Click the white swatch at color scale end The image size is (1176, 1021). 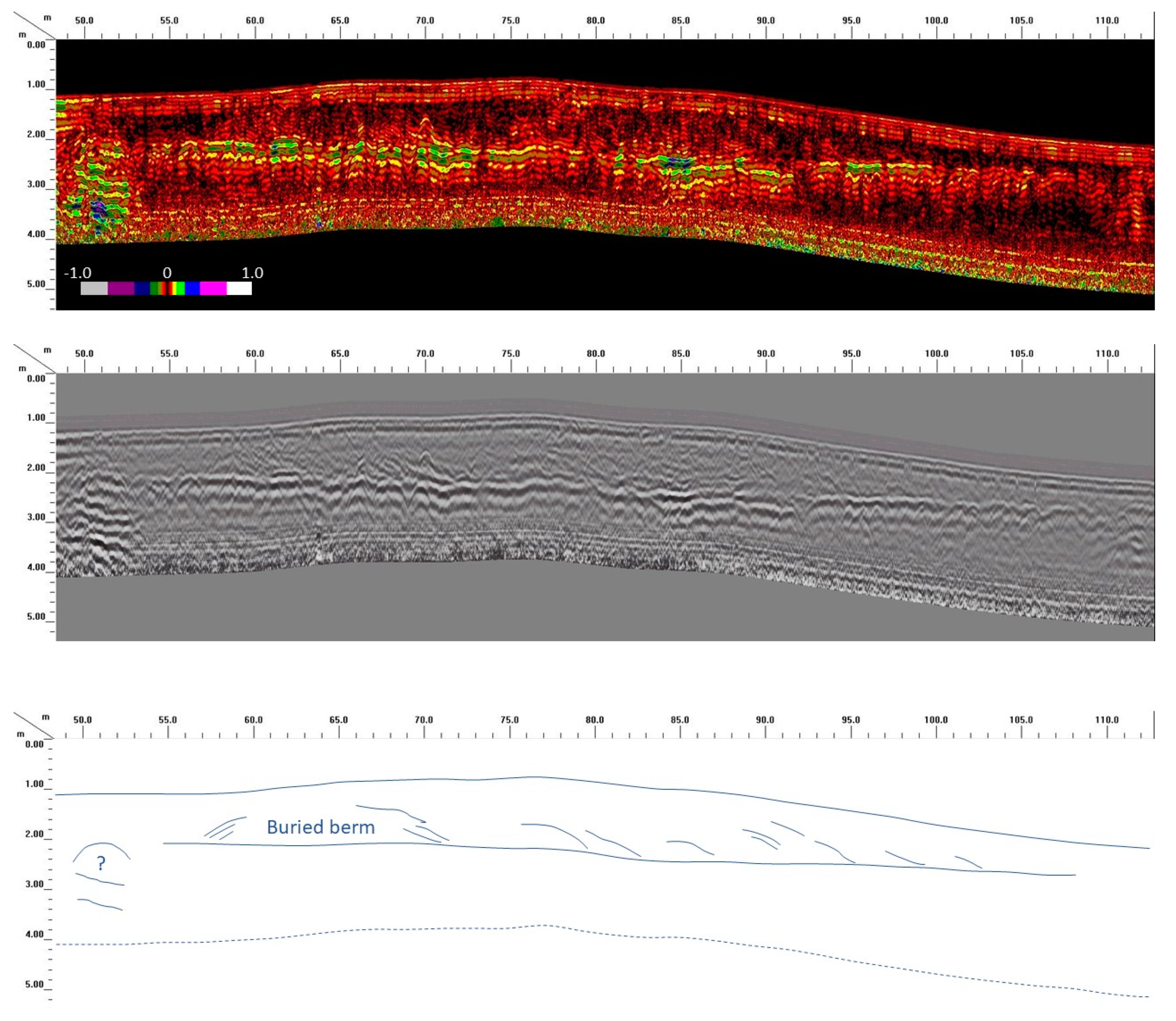click(x=239, y=288)
